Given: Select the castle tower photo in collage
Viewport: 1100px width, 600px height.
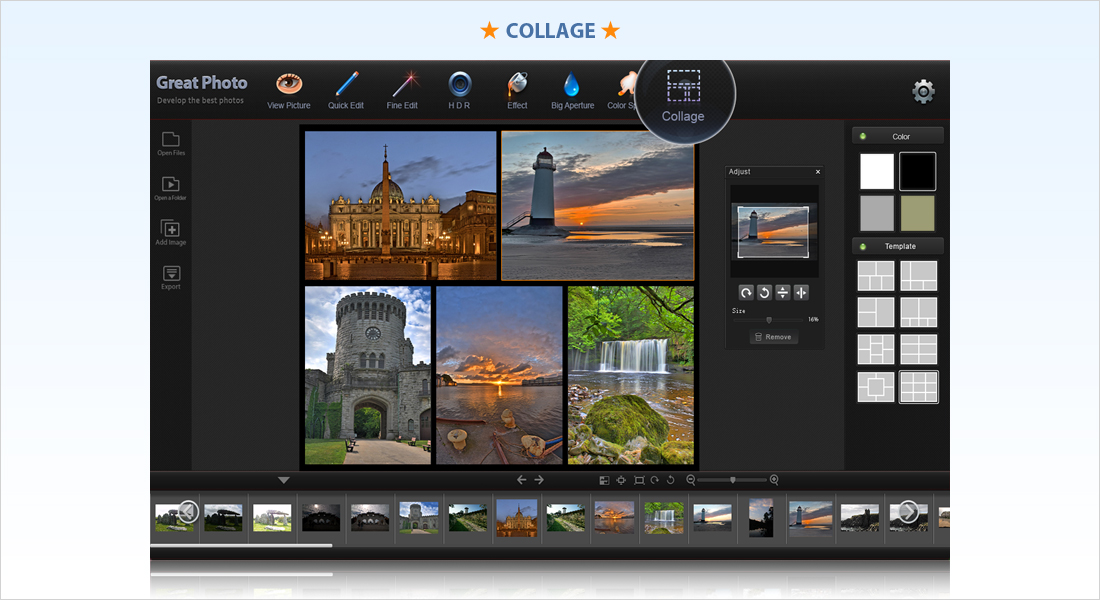Looking at the screenshot, I should [x=368, y=375].
